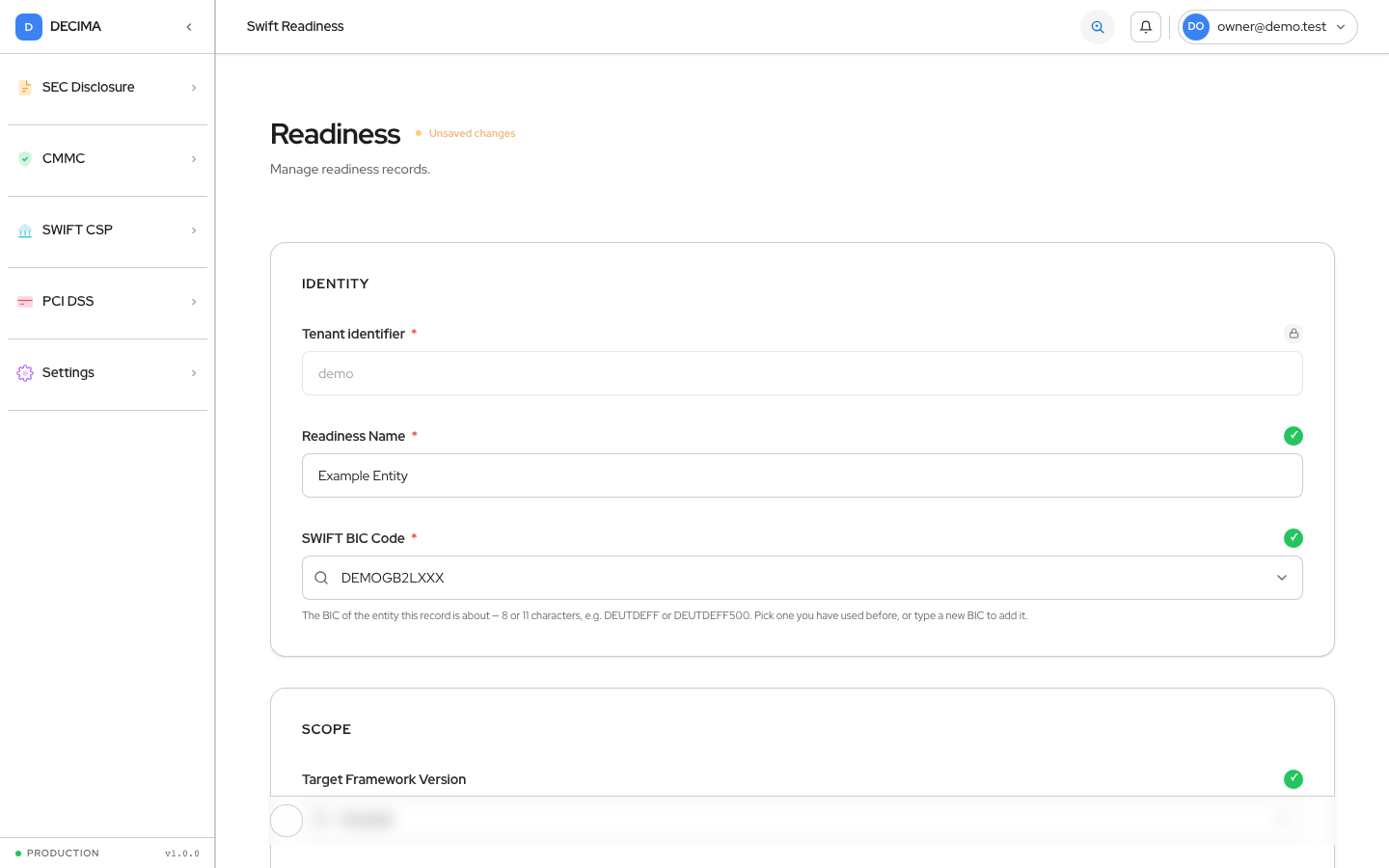
Task: Click the SCOPE section heading
Action: 326,729
